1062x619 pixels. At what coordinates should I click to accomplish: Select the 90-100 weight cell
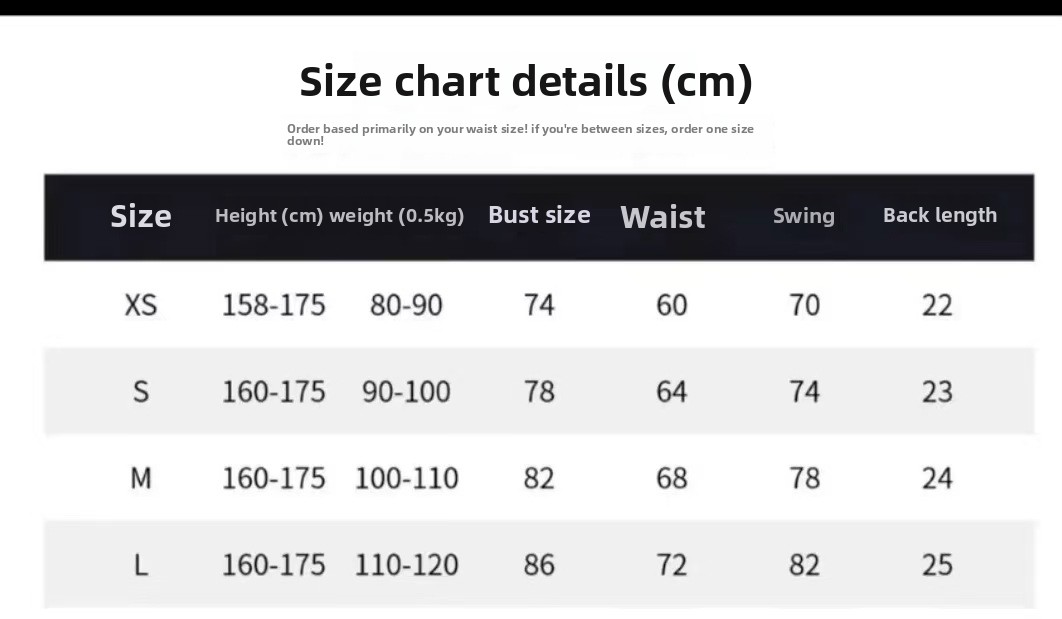pyautogui.click(x=406, y=392)
